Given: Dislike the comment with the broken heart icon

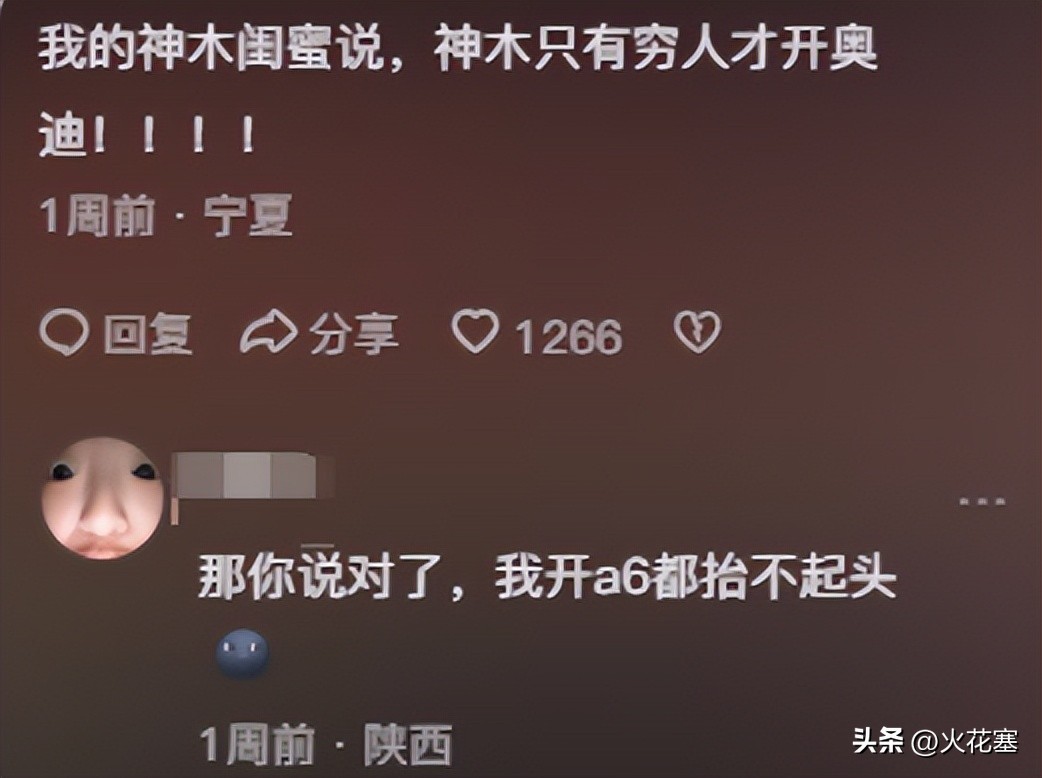Looking at the screenshot, I should point(697,332).
